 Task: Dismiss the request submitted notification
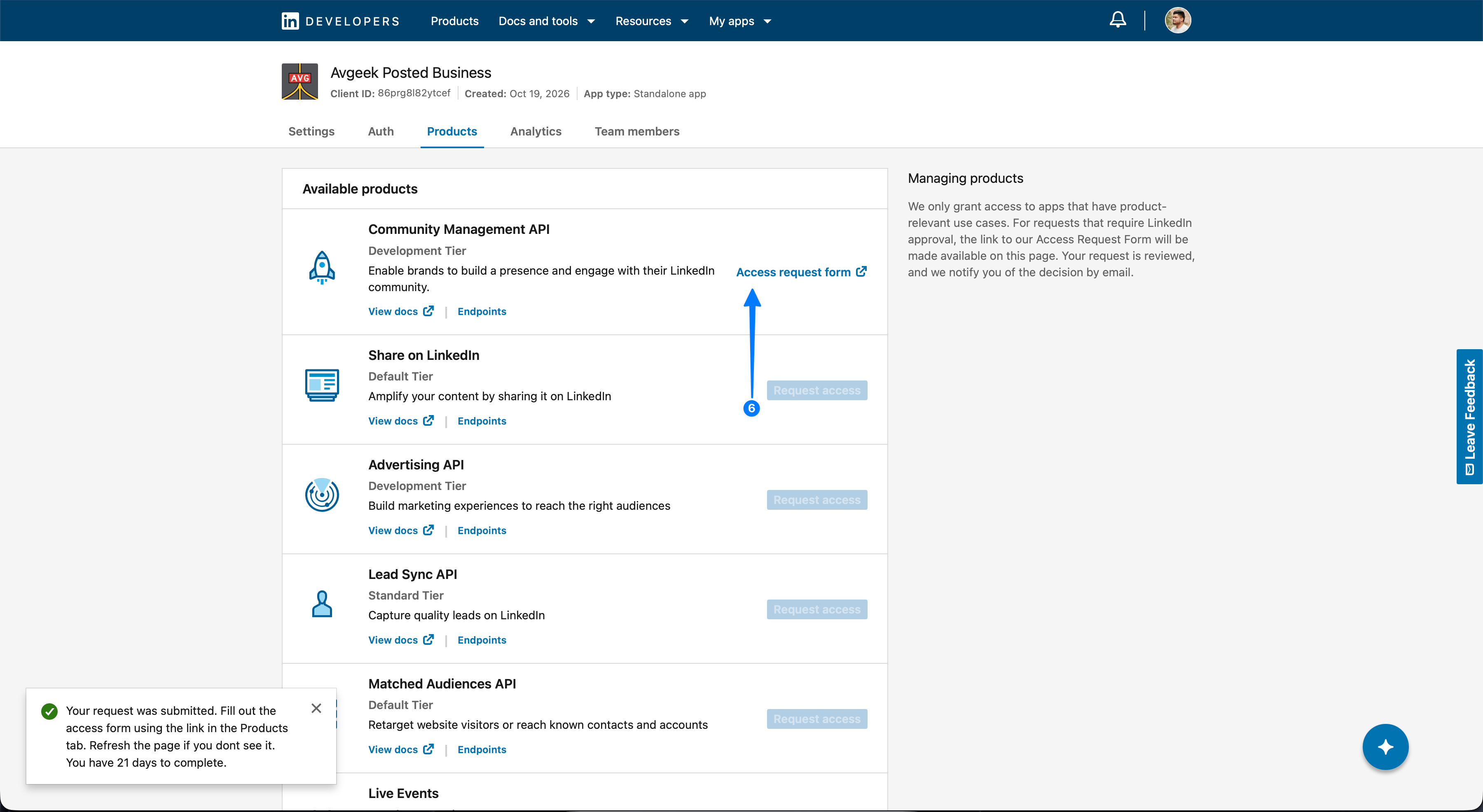pos(316,708)
